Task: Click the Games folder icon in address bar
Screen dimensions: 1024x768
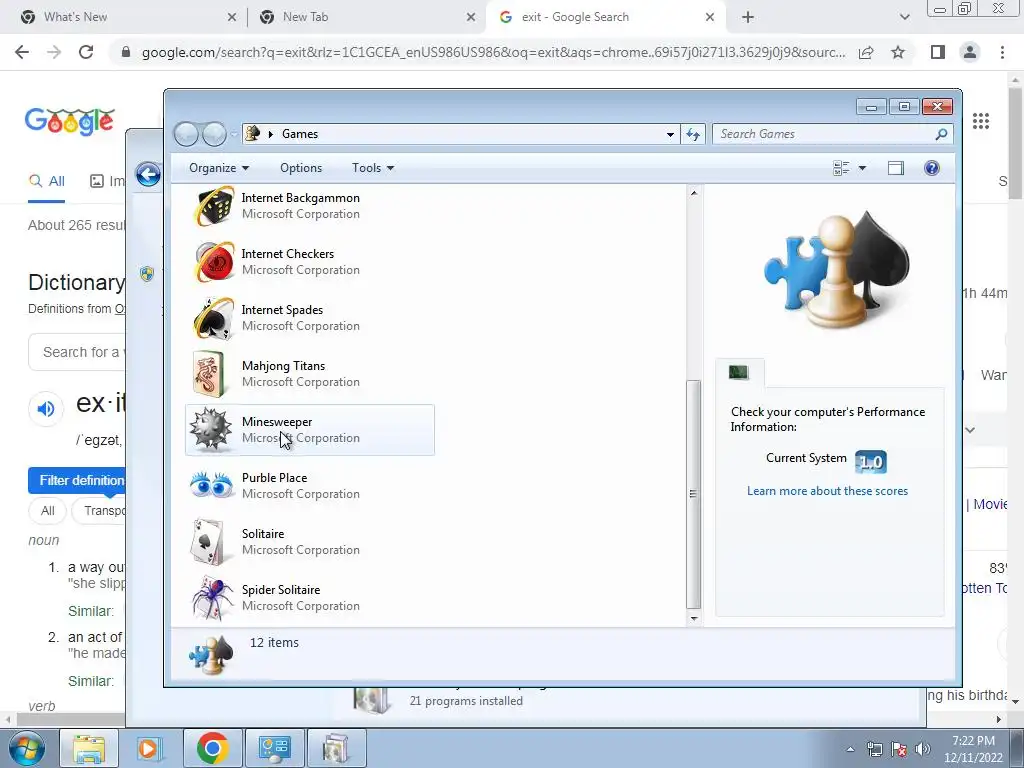Action: click(253, 133)
